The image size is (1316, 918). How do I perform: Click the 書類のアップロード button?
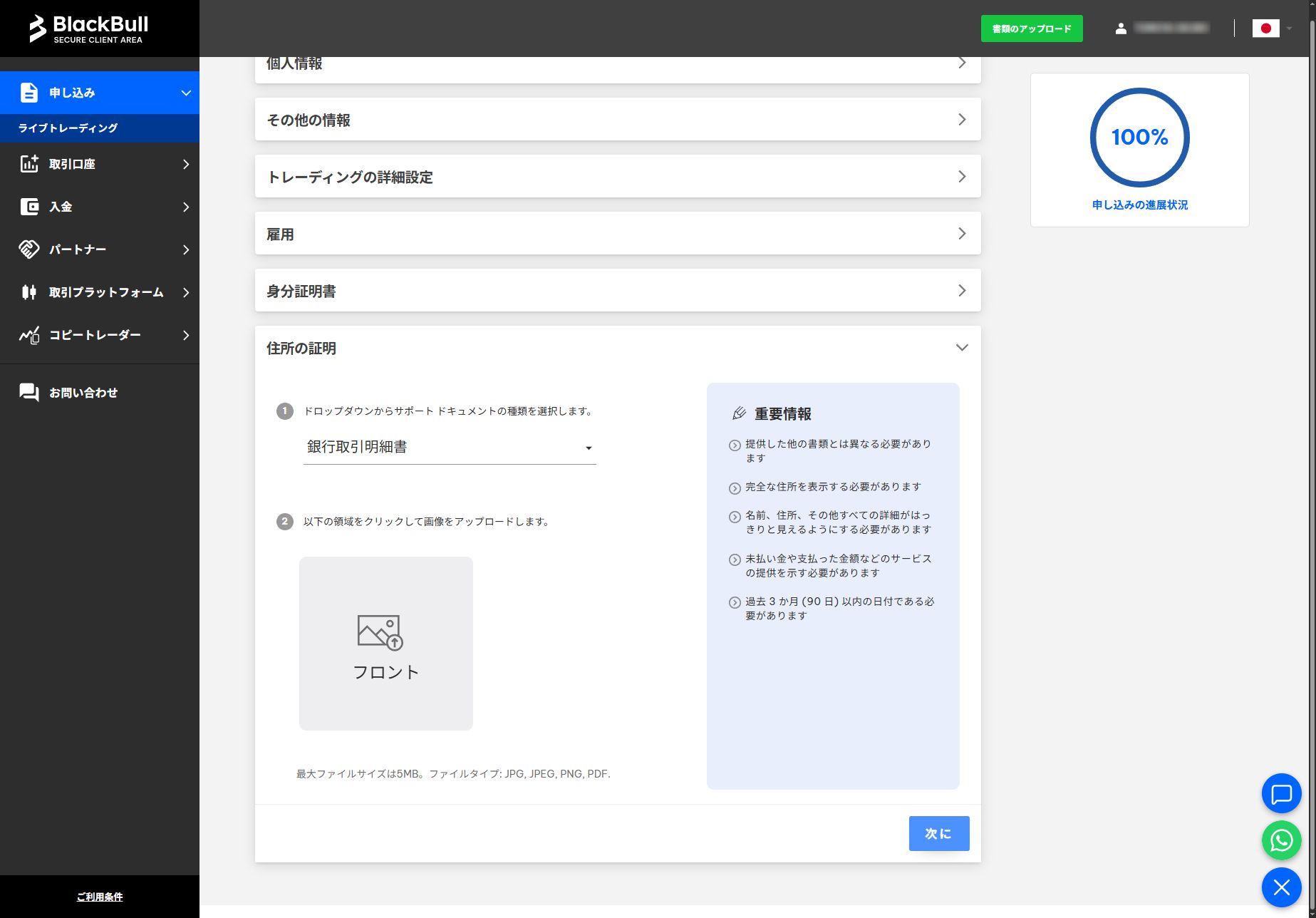(1031, 29)
